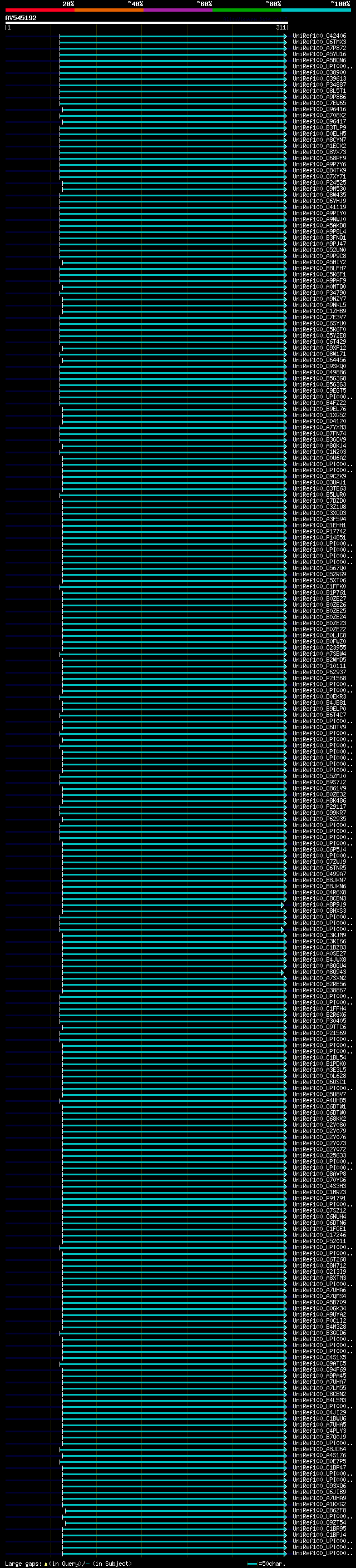Screen dimensions: 356x1568
Task: Select the UniRef100_Q8VX73 label
Action: click(319, 152)
